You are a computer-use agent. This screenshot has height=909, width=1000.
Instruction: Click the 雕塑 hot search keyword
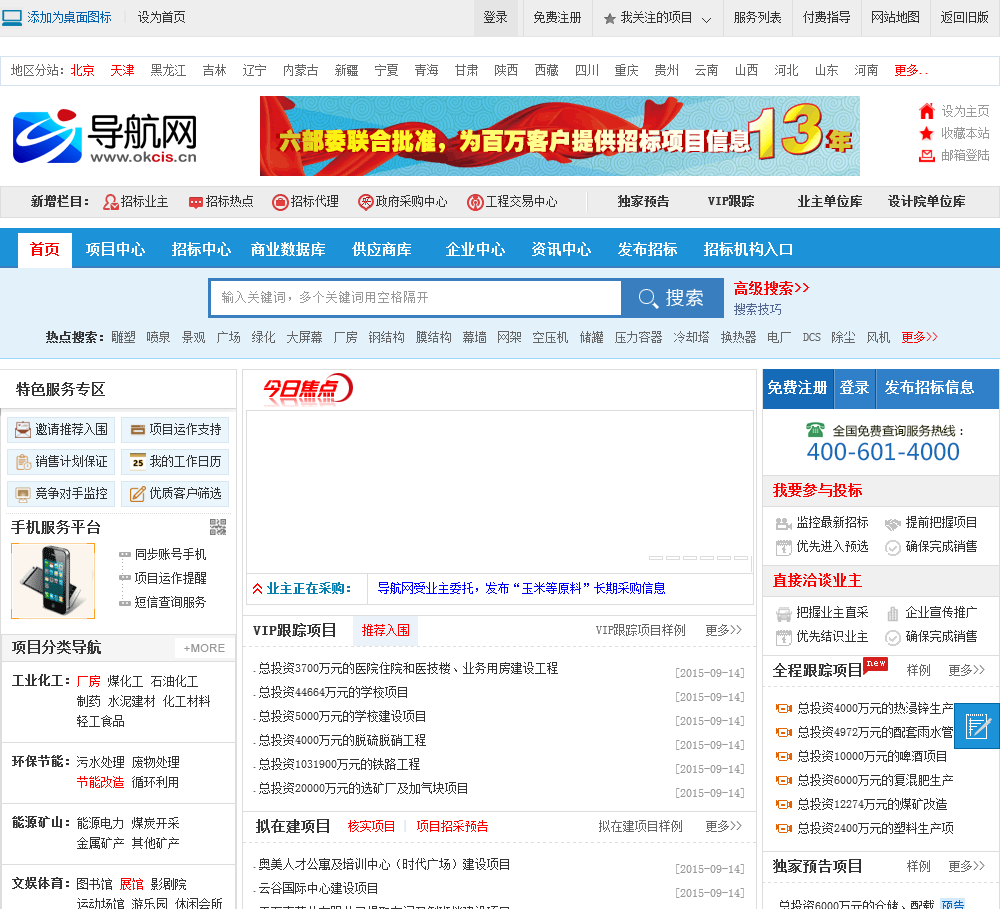pos(123,337)
